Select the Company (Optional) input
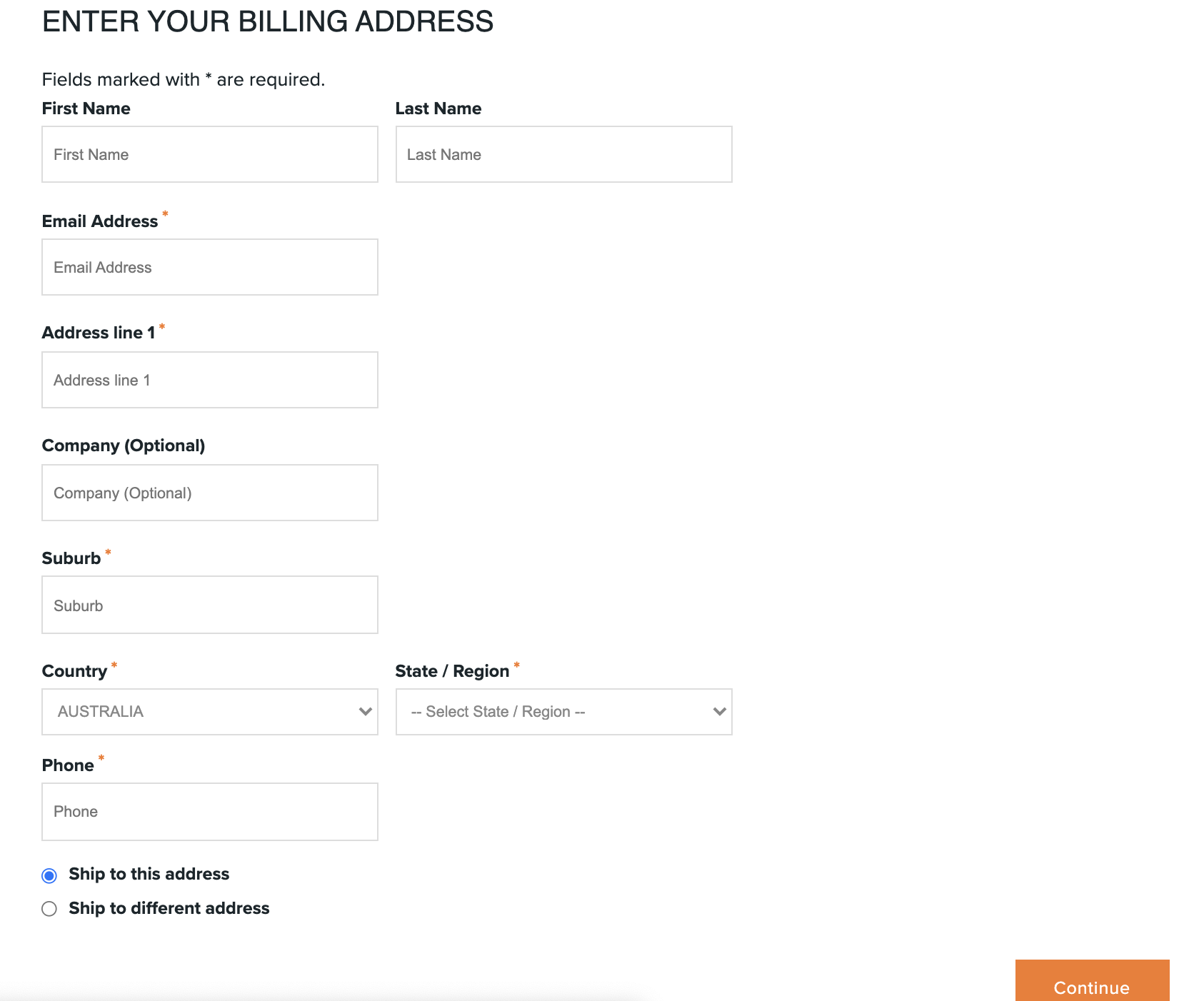This screenshot has height=1001, width=1204. (210, 492)
